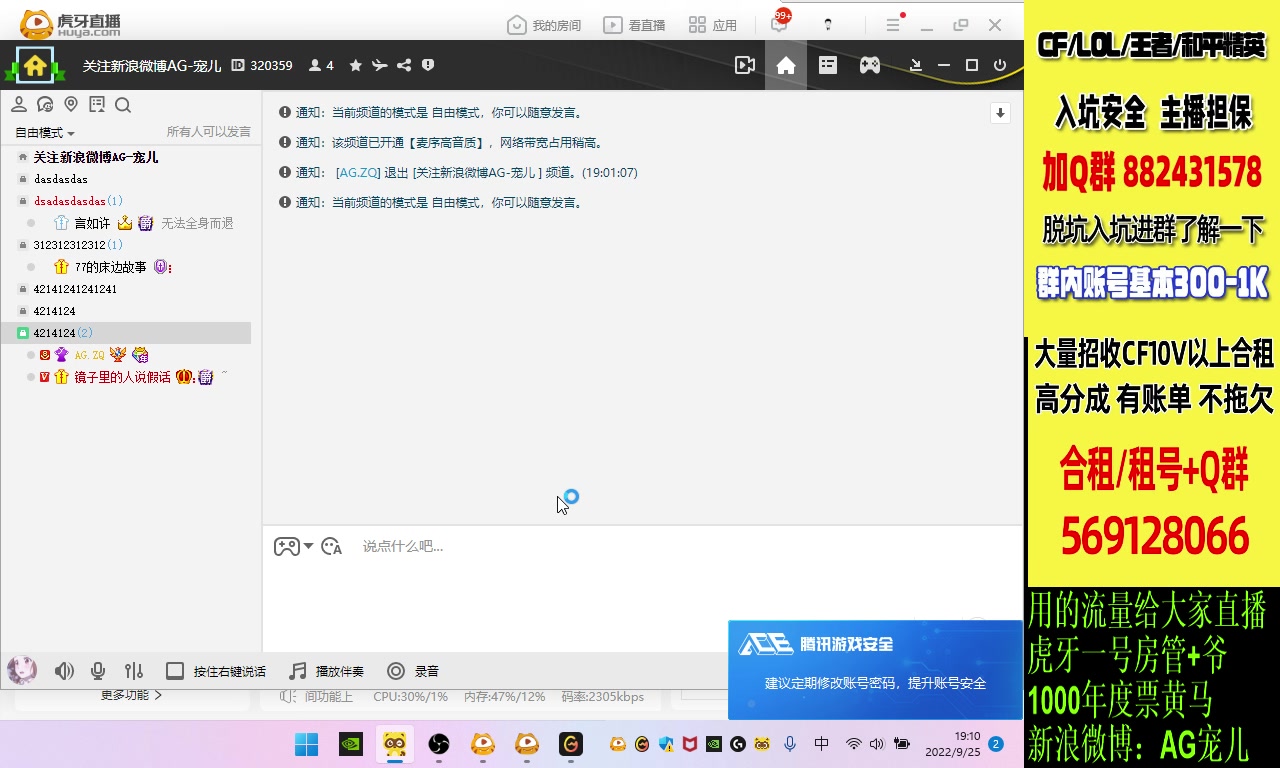Click 播放伴奏 play accompaniment button

[x=326, y=671]
